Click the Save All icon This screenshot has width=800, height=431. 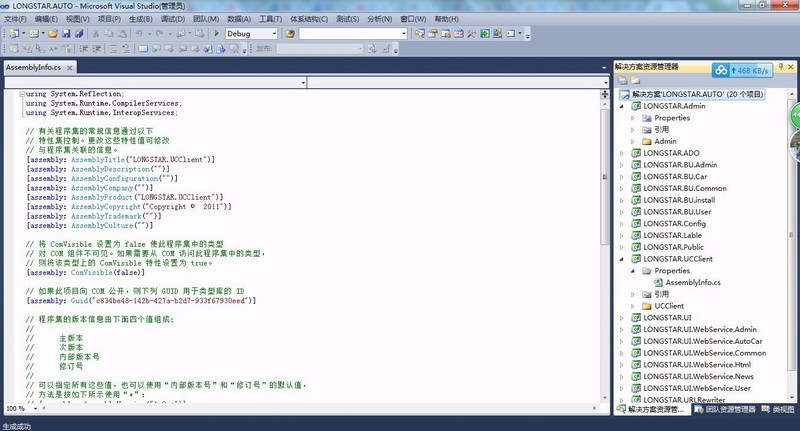pyautogui.click(x=79, y=34)
